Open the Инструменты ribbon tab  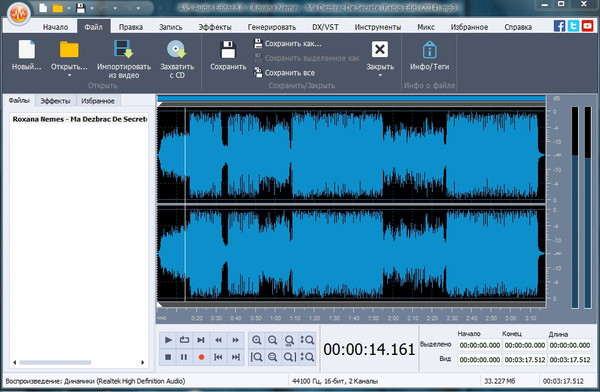pyautogui.click(x=378, y=27)
